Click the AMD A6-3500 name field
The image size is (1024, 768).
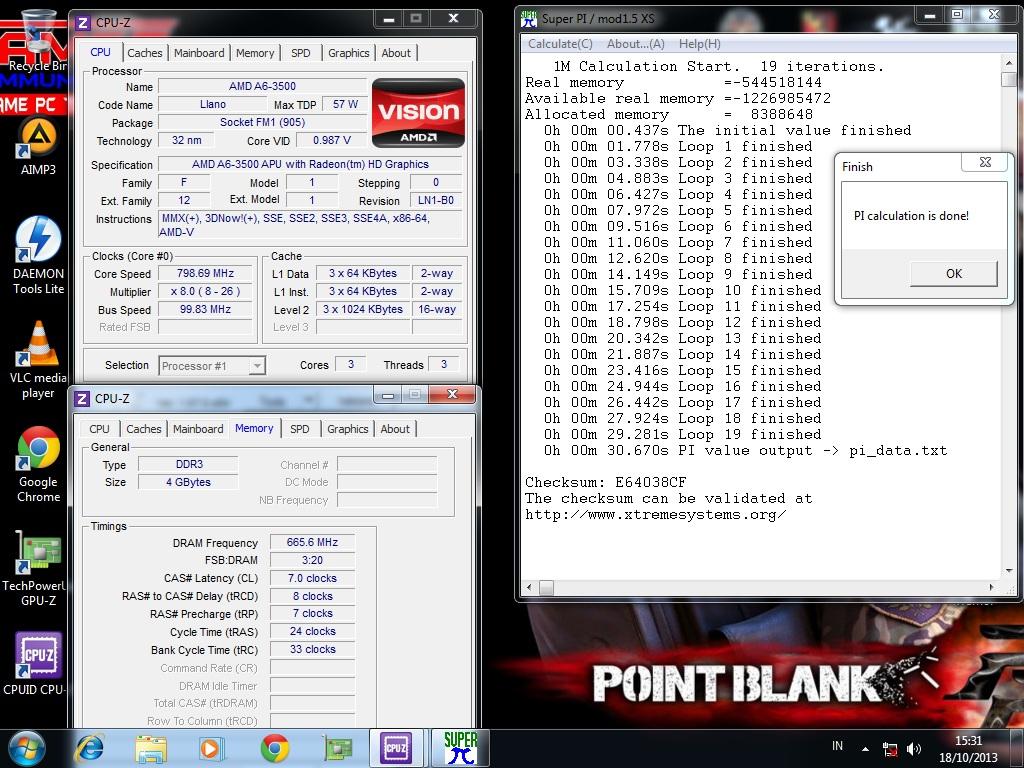262,86
